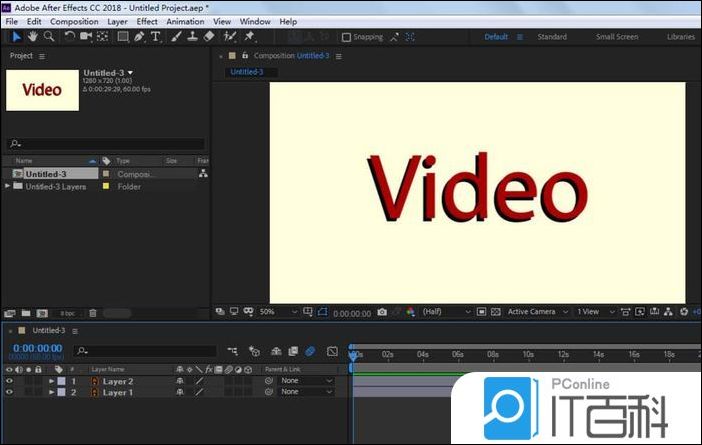Click the Project panel search field
The width and height of the screenshot is (702, 445).
tap(105, 144)
